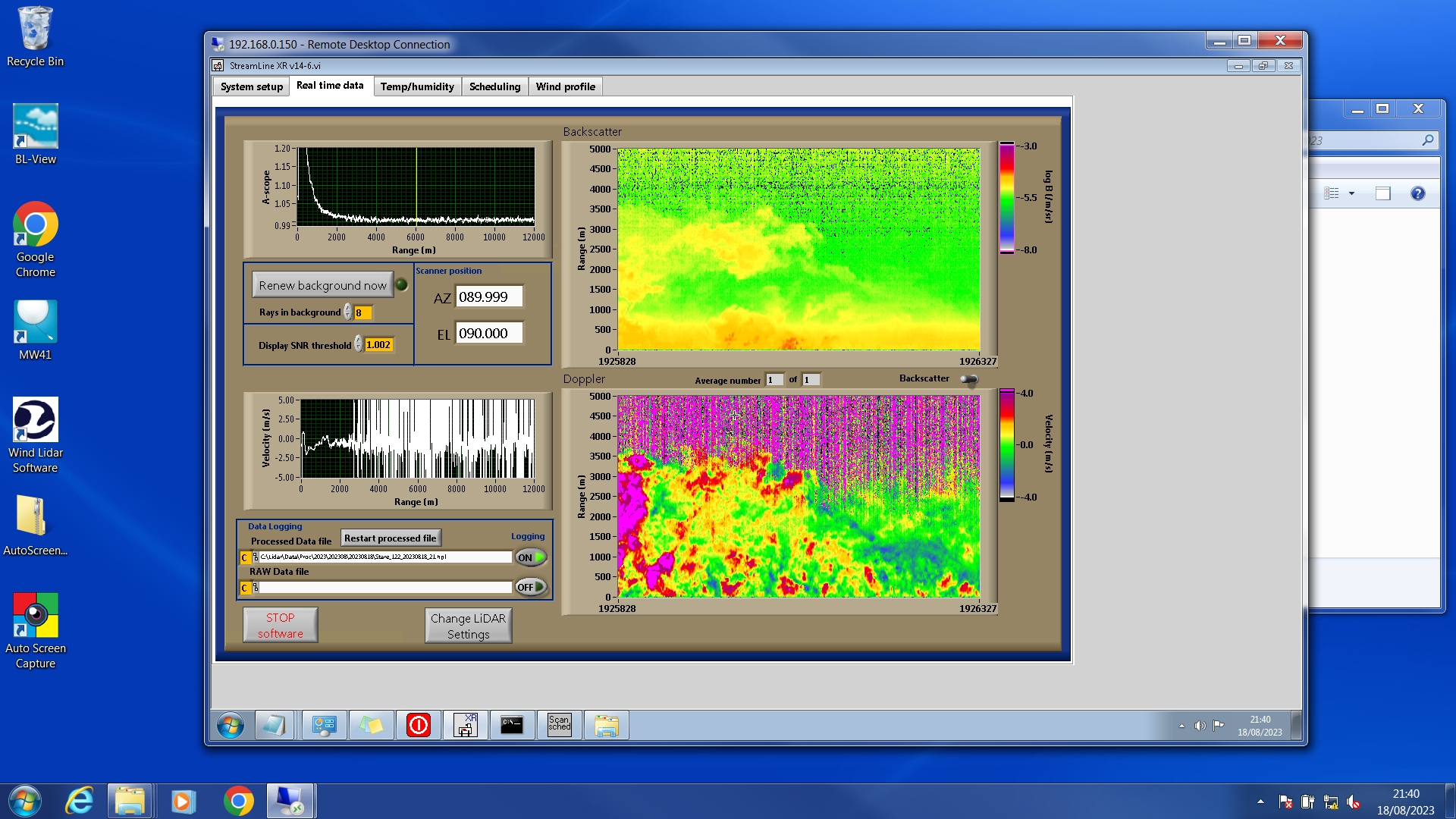
Task: Turn off processed data file logging switch
Action: pos(531,557)
